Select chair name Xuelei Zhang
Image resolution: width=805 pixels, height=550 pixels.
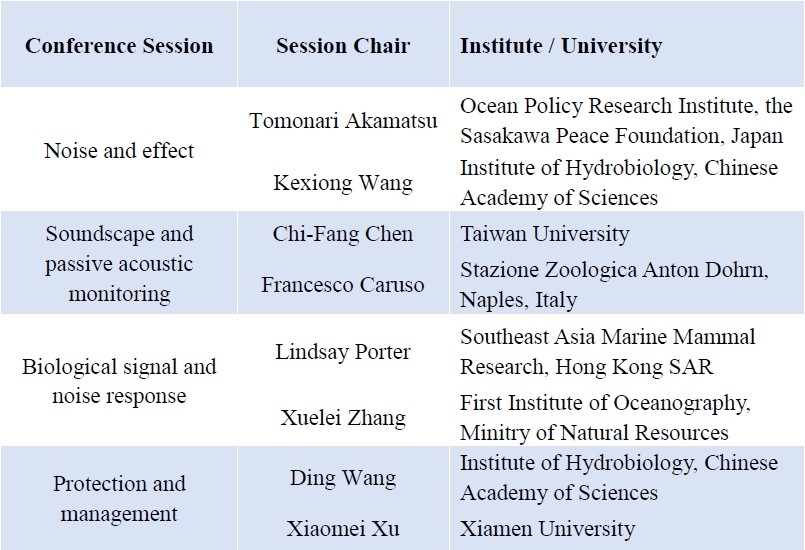click(x=343, y=417)
